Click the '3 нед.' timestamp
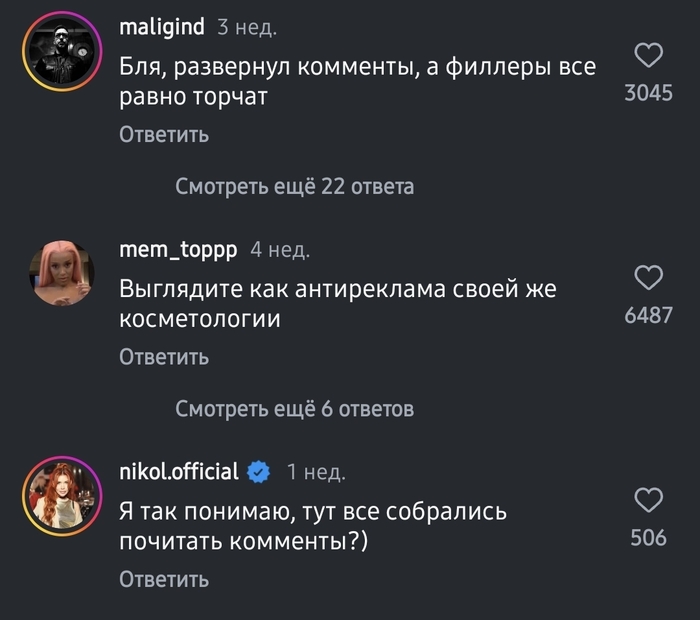This screenshot has height=620, width=700. point(247,28)
